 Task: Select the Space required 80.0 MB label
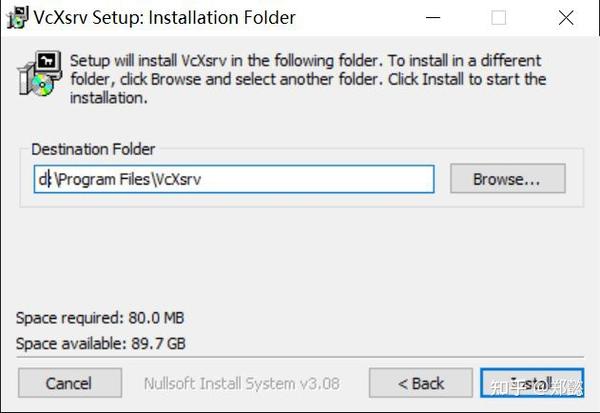click(x=100, y=318)
